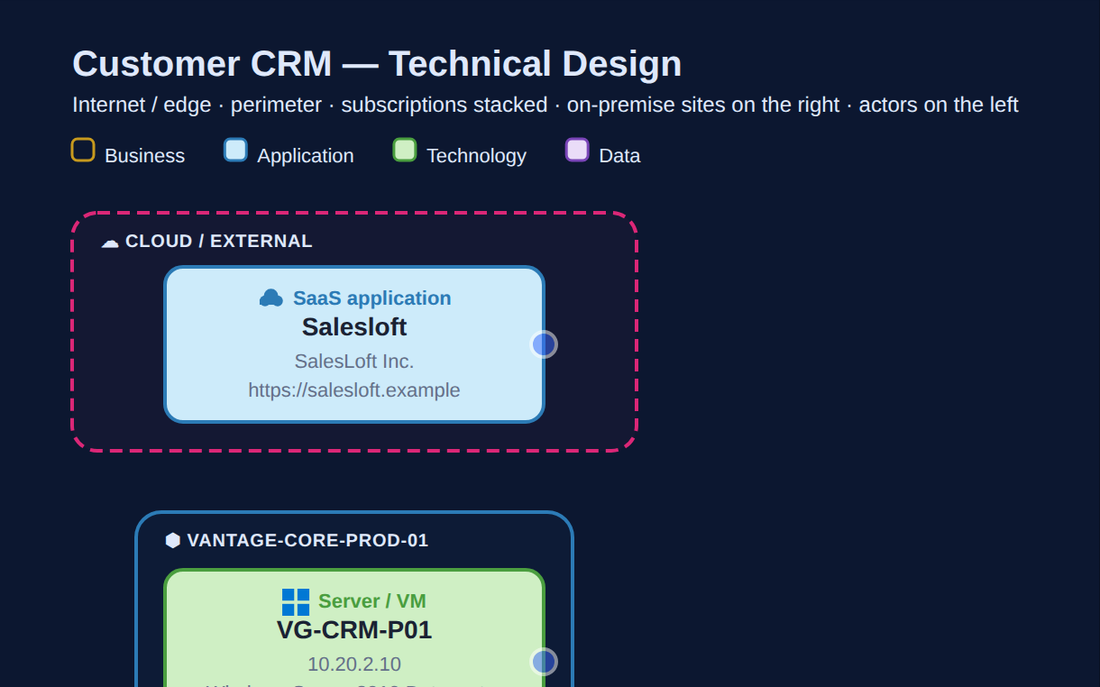Click the diagram subtitle about on-premise sites
This screenshot has width=1100, height=687.
(545, 105)
